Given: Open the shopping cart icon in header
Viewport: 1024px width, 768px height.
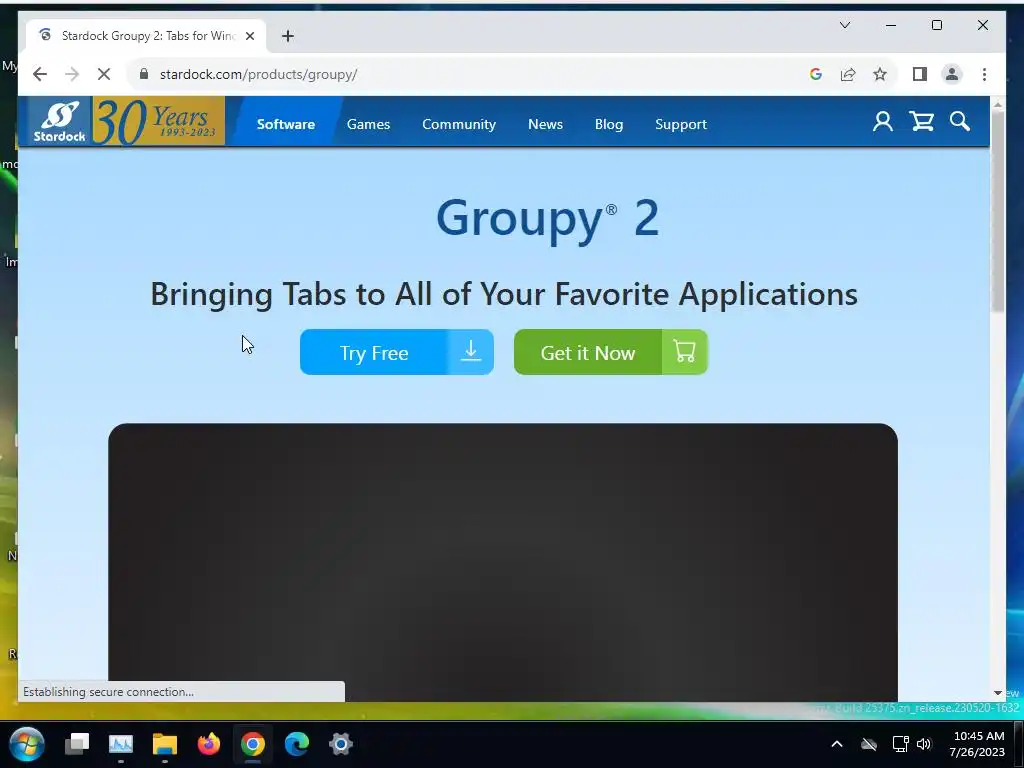Looking at the screenshot, I should [x=921, y=121].
